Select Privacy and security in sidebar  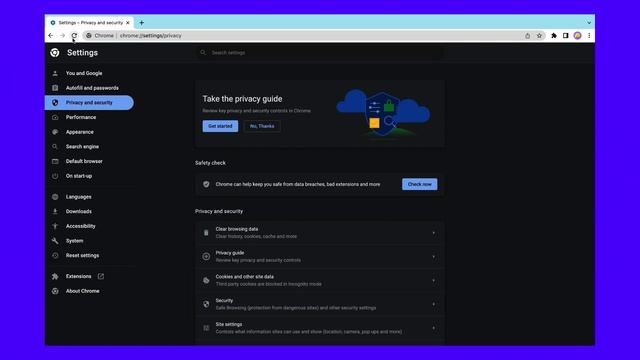[x=90, y=102]
